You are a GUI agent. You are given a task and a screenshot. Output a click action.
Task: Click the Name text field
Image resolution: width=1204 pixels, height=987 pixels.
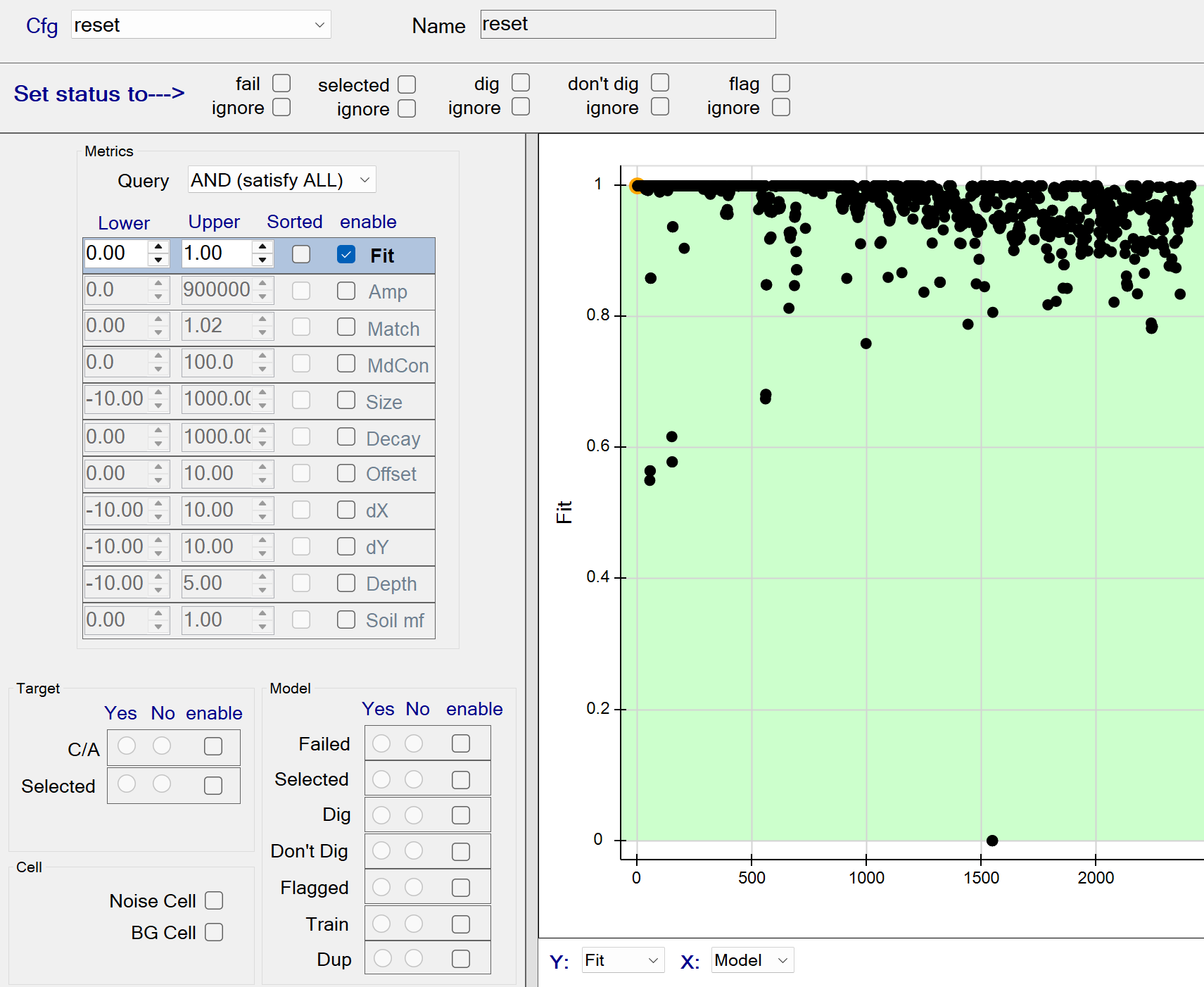(x=628, y=25)
